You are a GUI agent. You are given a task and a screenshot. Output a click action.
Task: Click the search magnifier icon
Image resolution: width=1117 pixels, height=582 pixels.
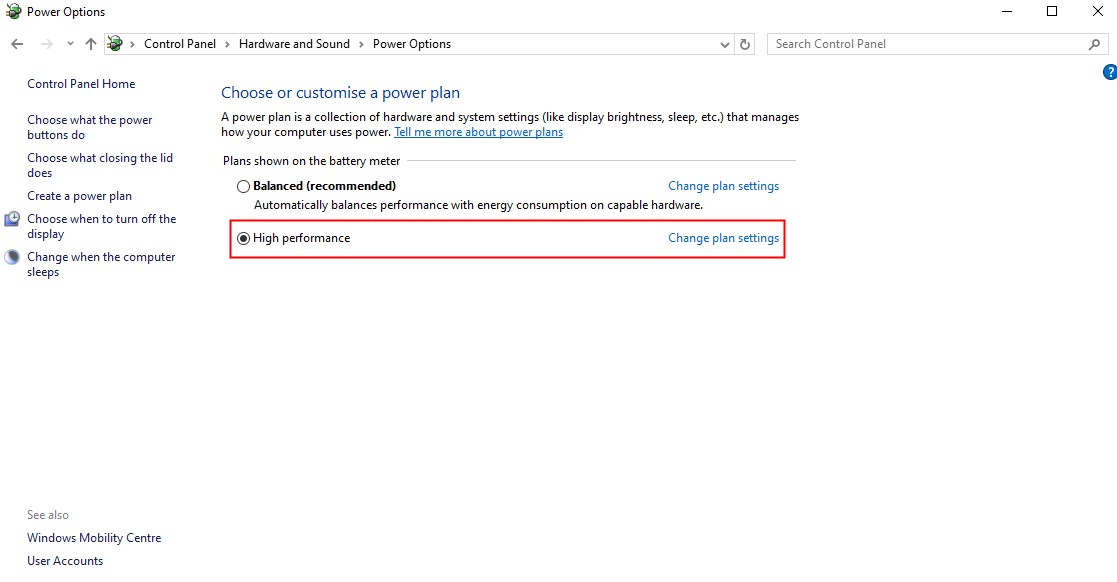pos(1094,44)
